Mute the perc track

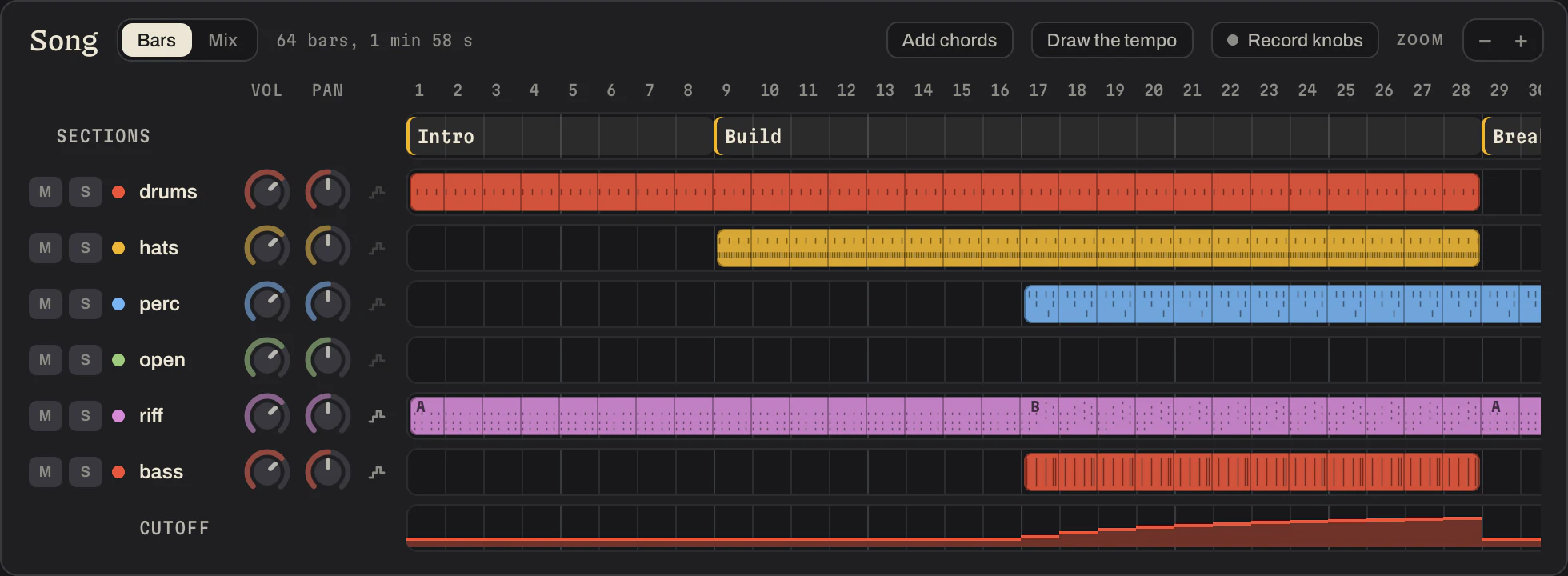pyautogui.click(x=46, y=304)
